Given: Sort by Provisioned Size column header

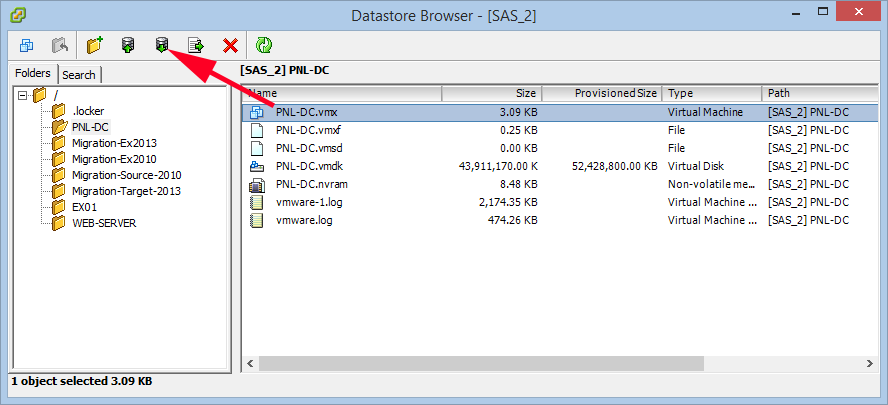Looking at the screenshot, I should pos(601,93).
